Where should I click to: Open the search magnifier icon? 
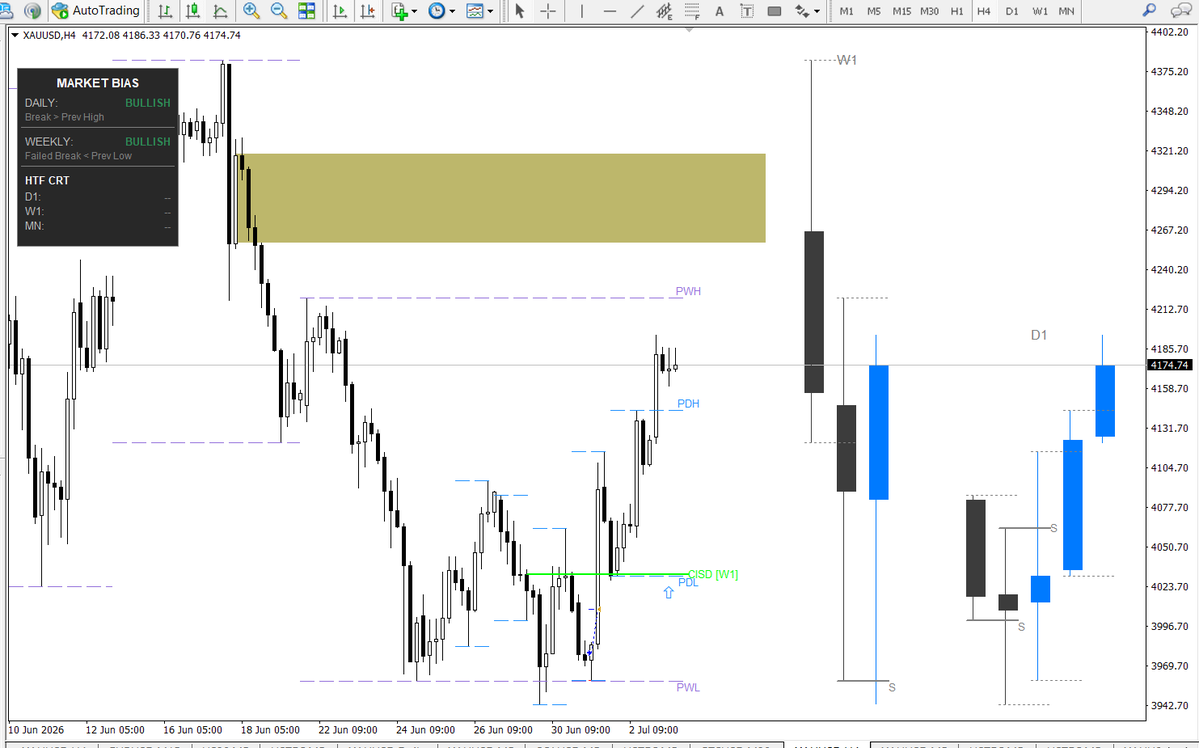point(1149,11)
